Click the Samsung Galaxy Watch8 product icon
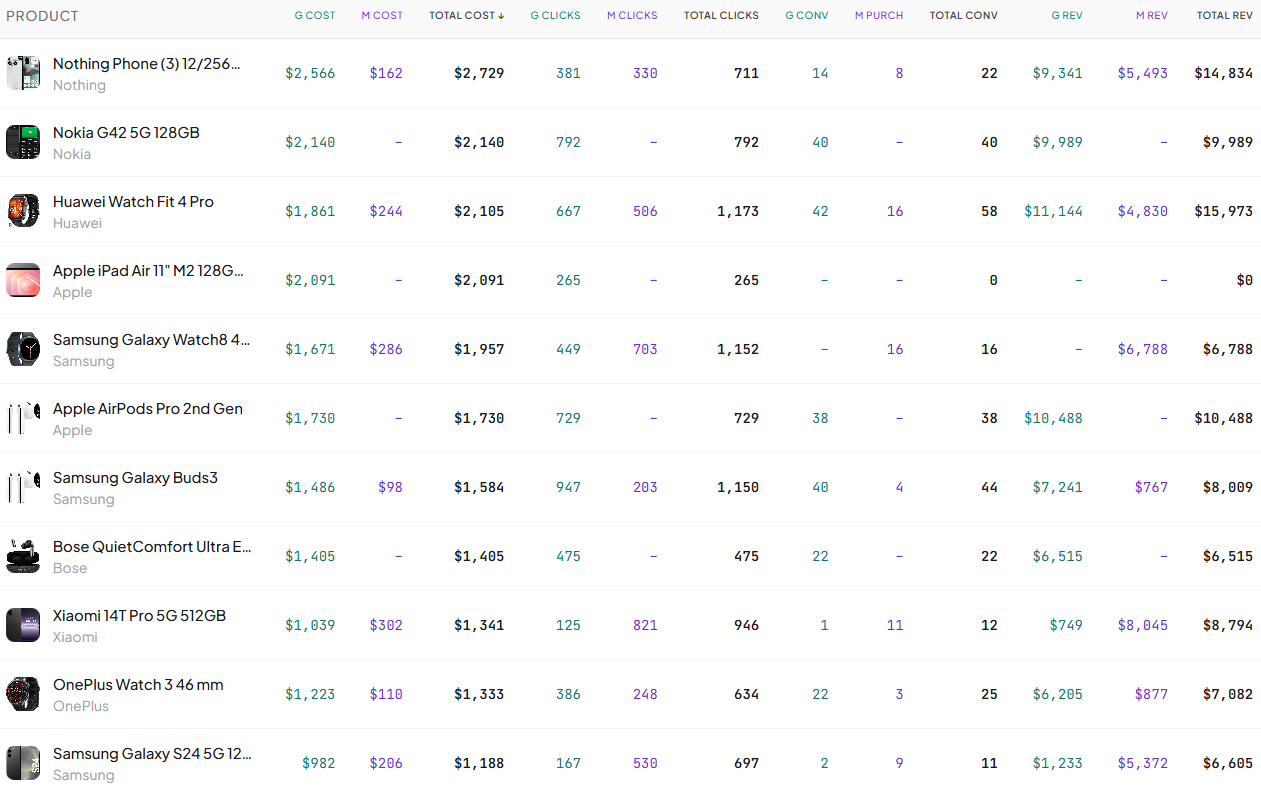This screenshot has width=1261, height=790. tap(22, 348)
